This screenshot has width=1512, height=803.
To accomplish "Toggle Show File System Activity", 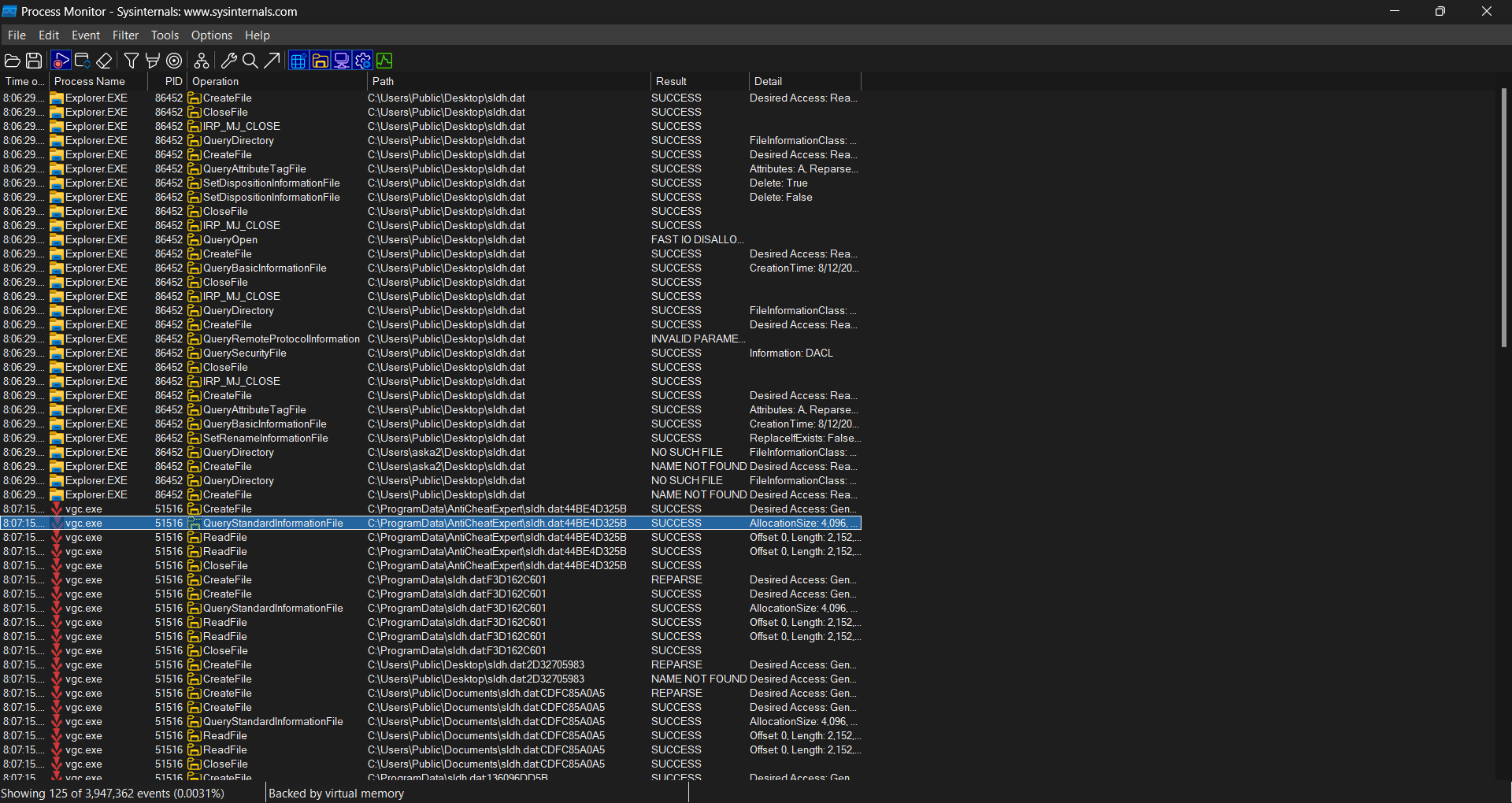I will pos(320,61).
